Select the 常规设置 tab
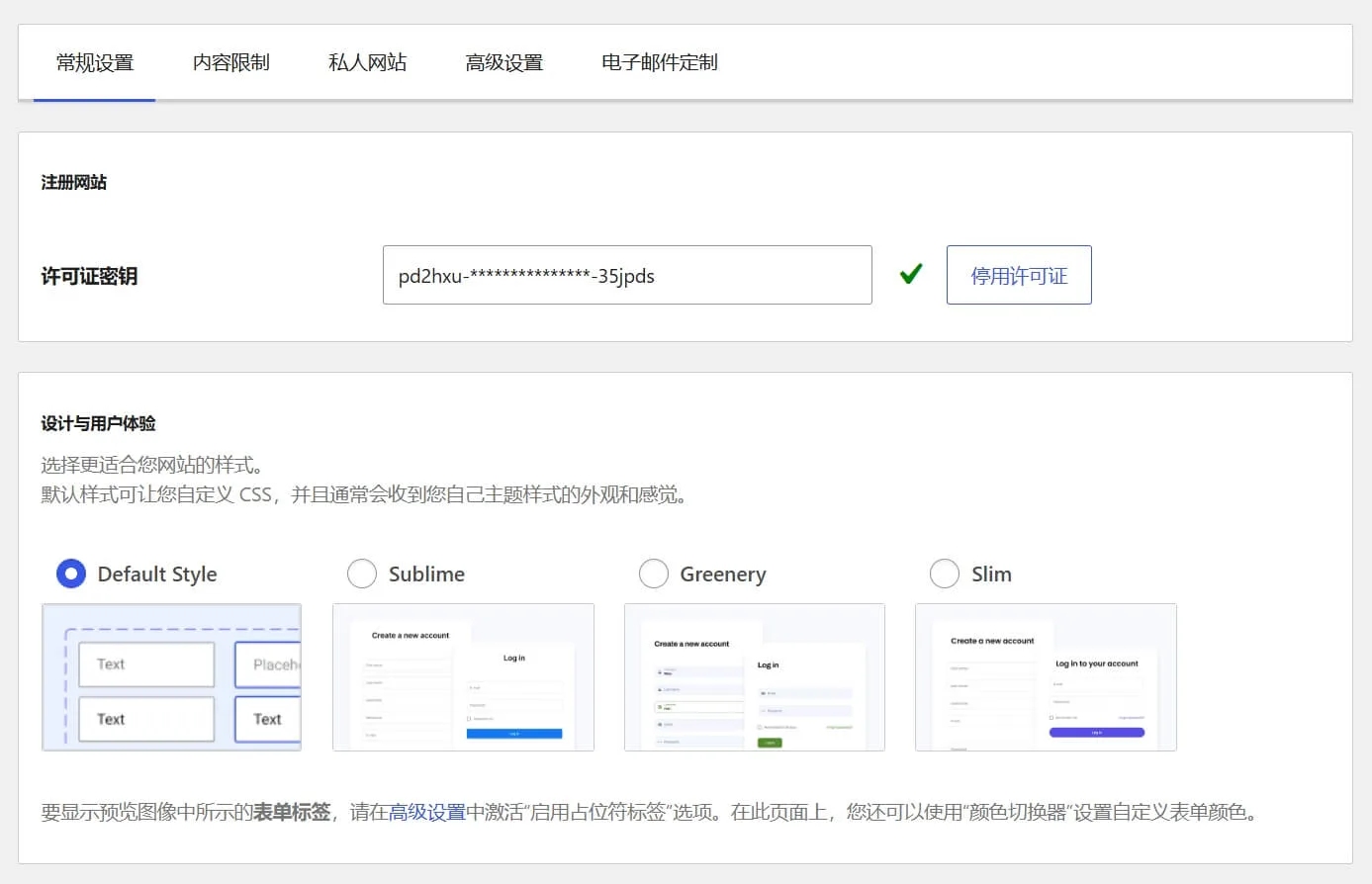This screenshot has width=1372, height=884. 95,61
